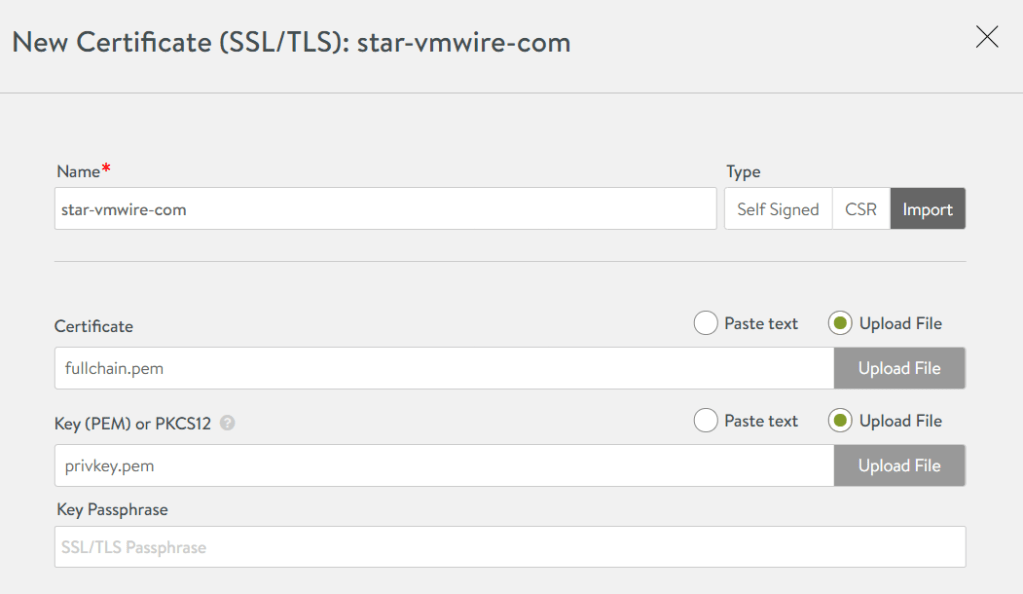Image resolution: width=1023 pixels, height=594 pixels.
Task: Click the Key (PEM) or PKCS12 label
Action: (133, 423)
